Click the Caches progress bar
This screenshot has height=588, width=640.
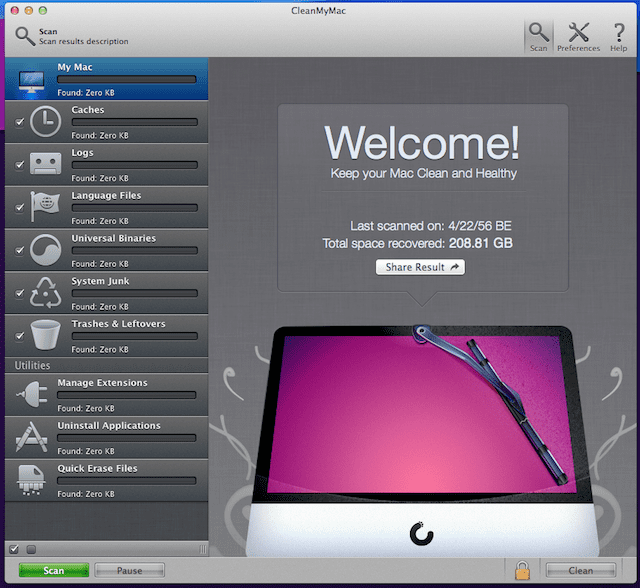coord(135,122)
